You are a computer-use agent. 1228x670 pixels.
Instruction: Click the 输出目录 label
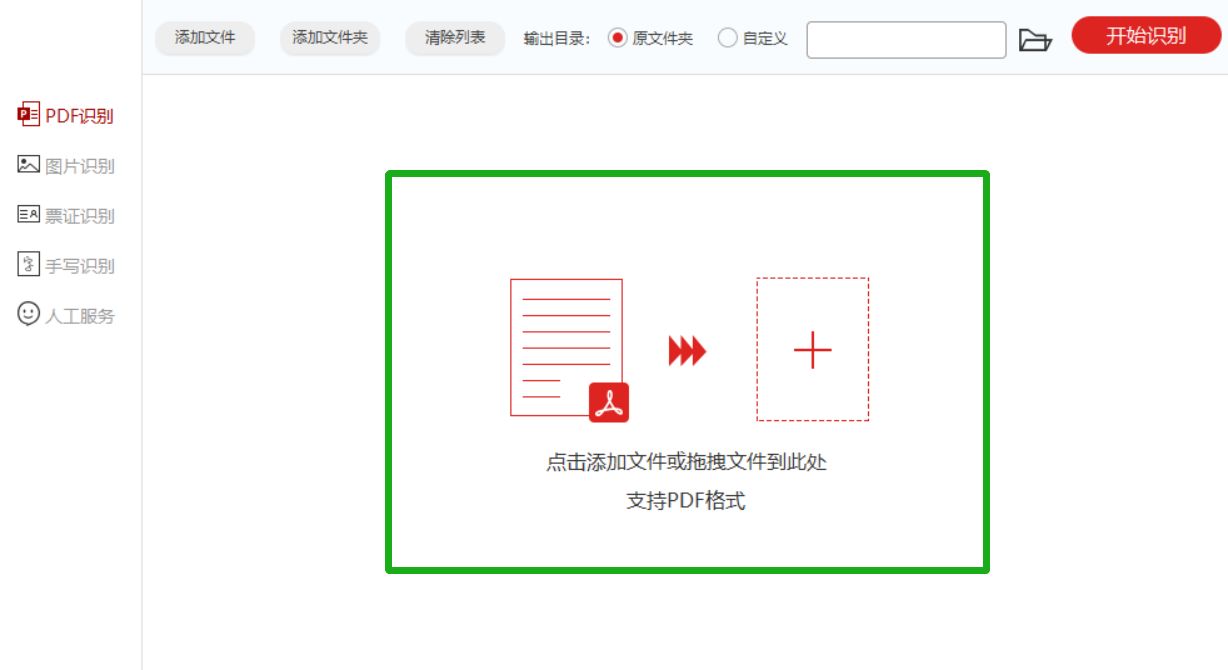557,39
